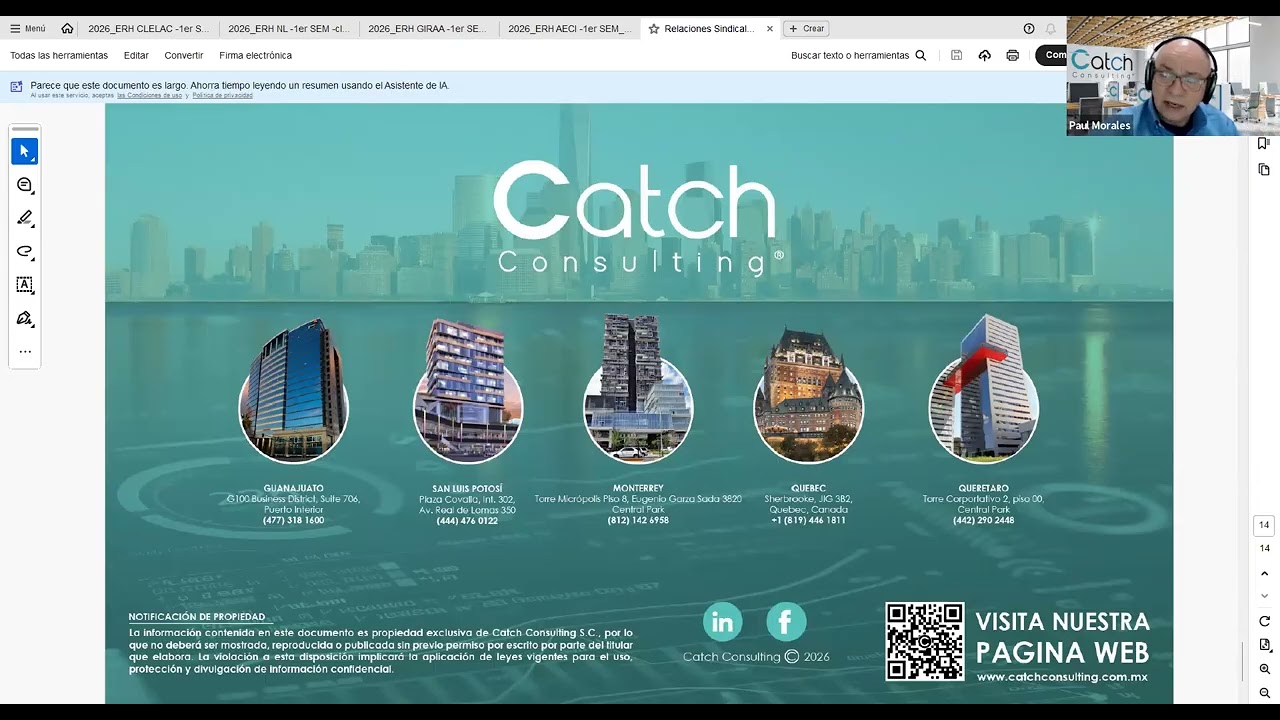1280x720 pixels.
Task: Click the Facebook icon in document
Action: pyautogui.click(x=786, y=622)
